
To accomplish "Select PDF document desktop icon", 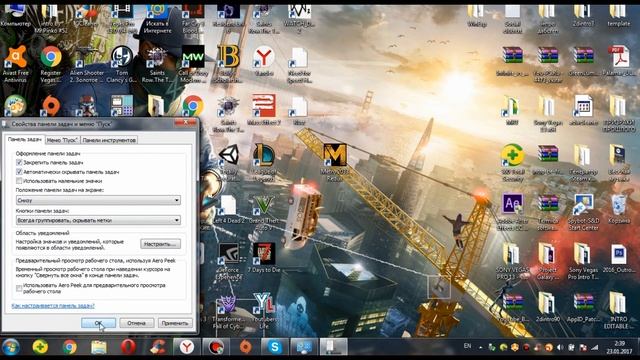I will (x=619, y=61).
